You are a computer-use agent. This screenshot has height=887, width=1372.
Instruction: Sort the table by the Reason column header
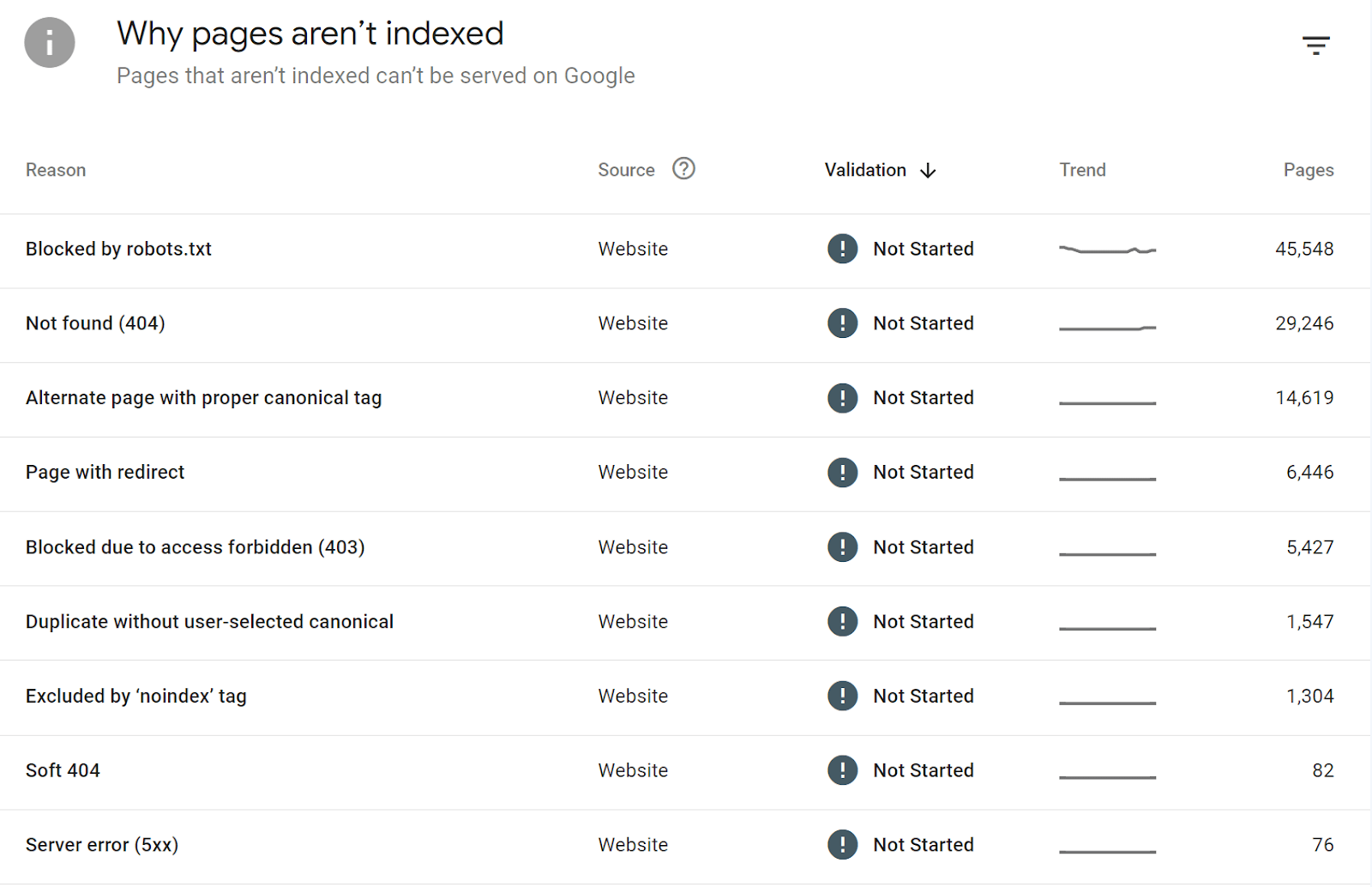click(x=55, y=170)
